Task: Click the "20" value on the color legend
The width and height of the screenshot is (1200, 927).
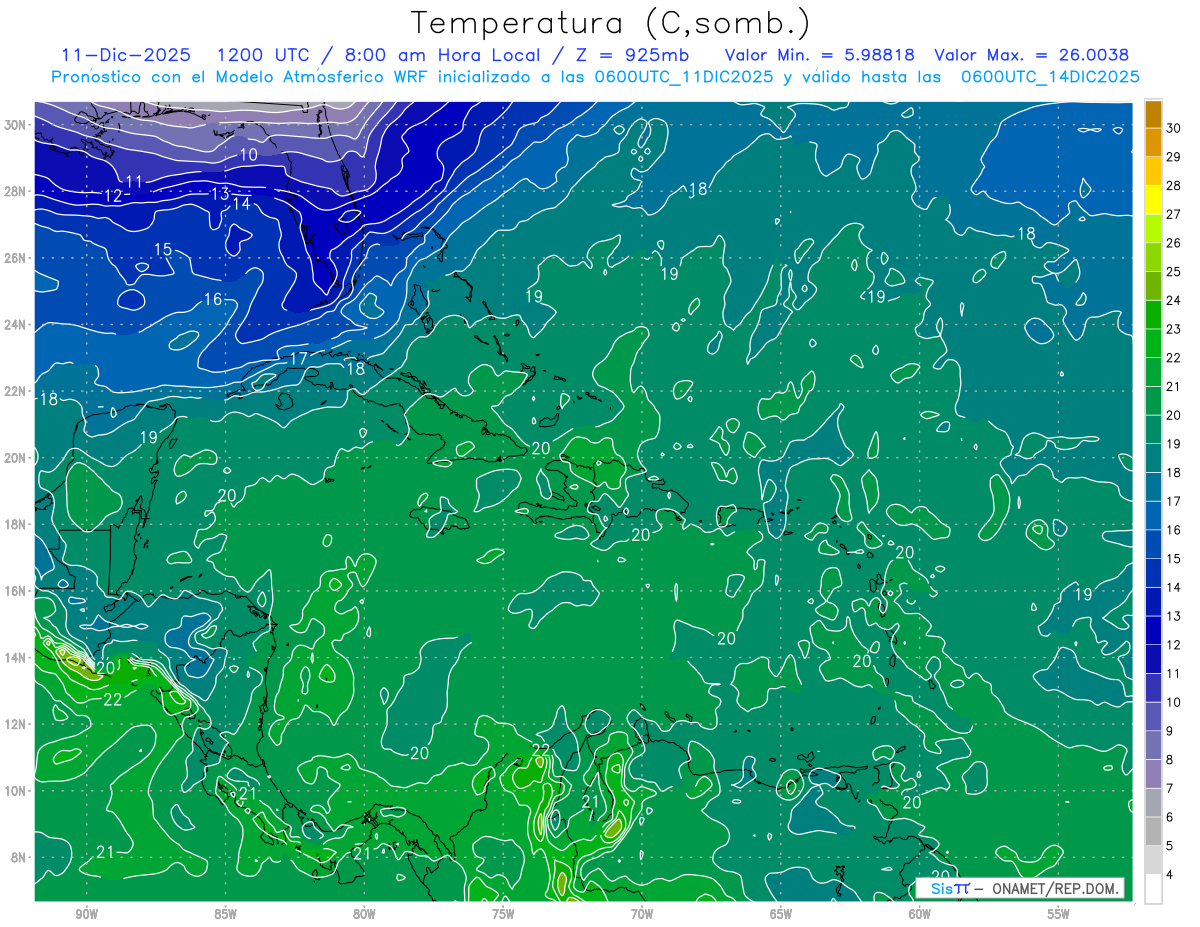Action: 1173,415
